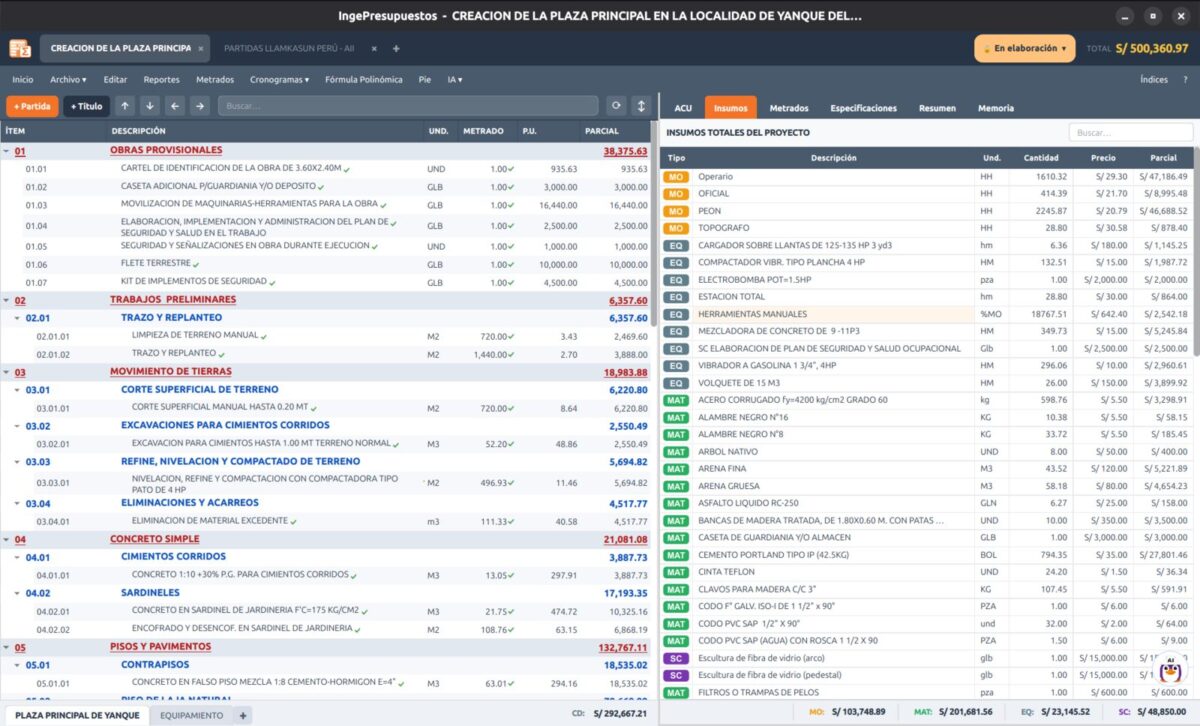The height and width of the screenshot is (726, 1200).
Task: Click the expand/collapse all vertical arrows icon
Action: (x=641, y=106)
